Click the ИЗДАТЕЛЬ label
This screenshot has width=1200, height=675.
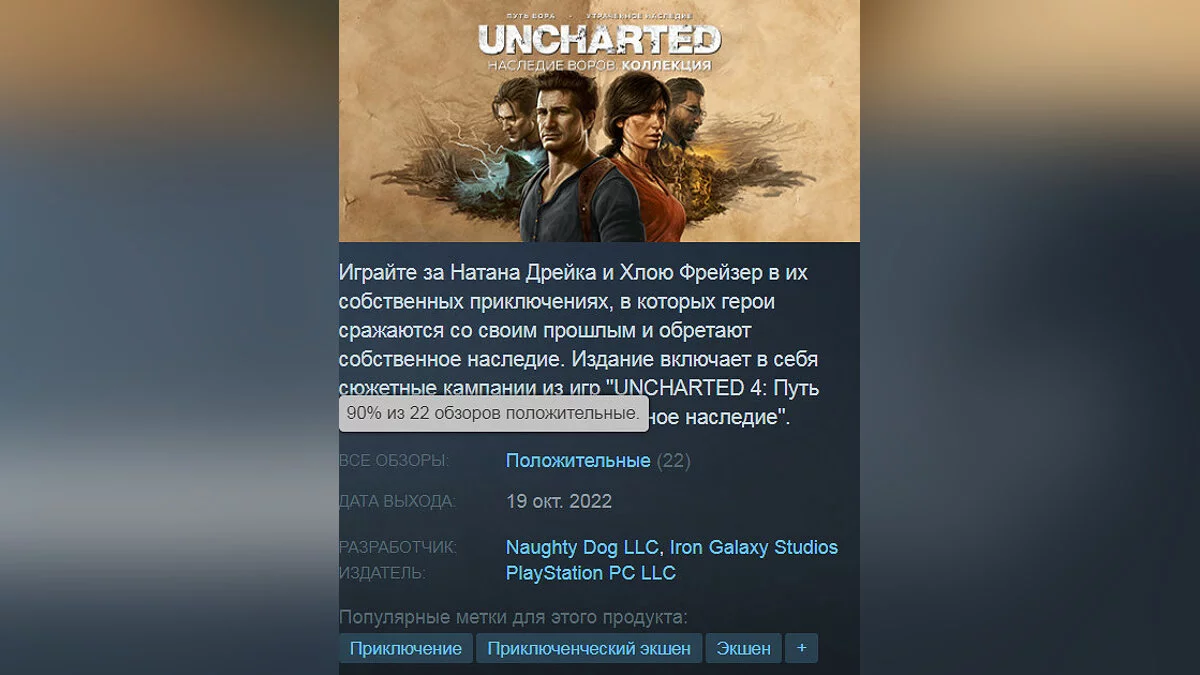pyautogui.click(x=382, y=573)
